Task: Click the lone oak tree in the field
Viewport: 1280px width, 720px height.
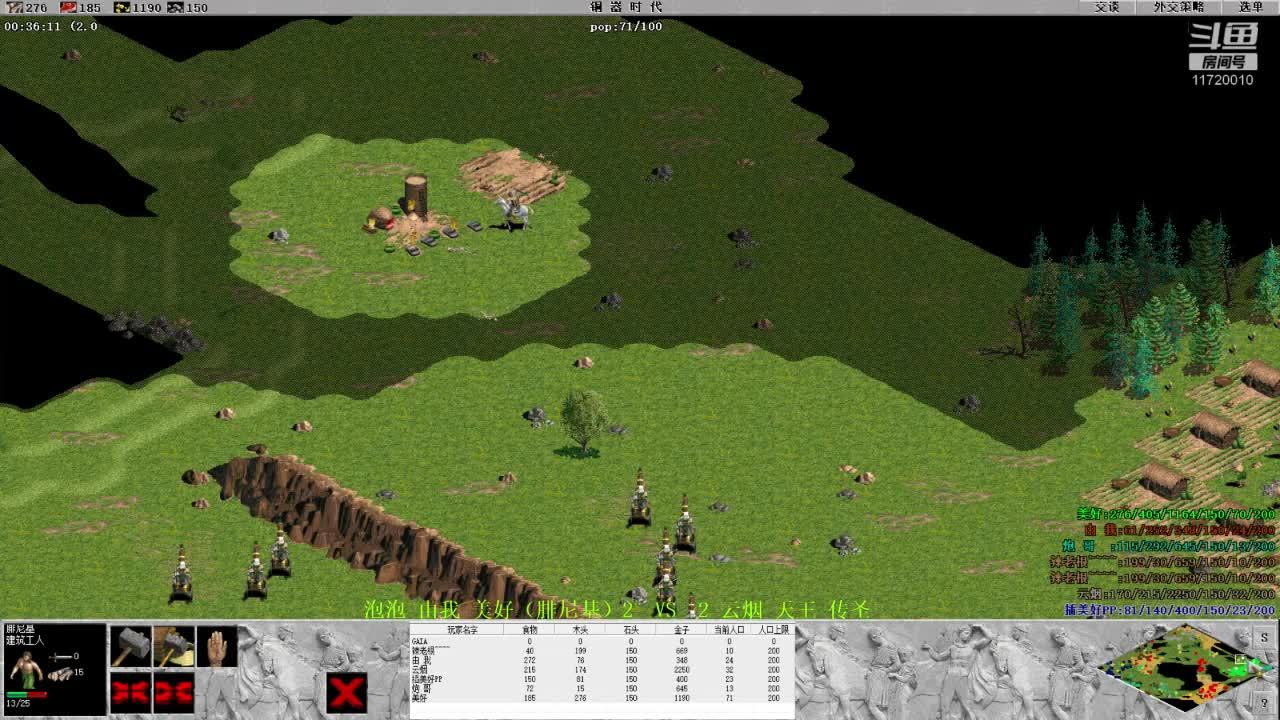Action: tap(583, 422)
